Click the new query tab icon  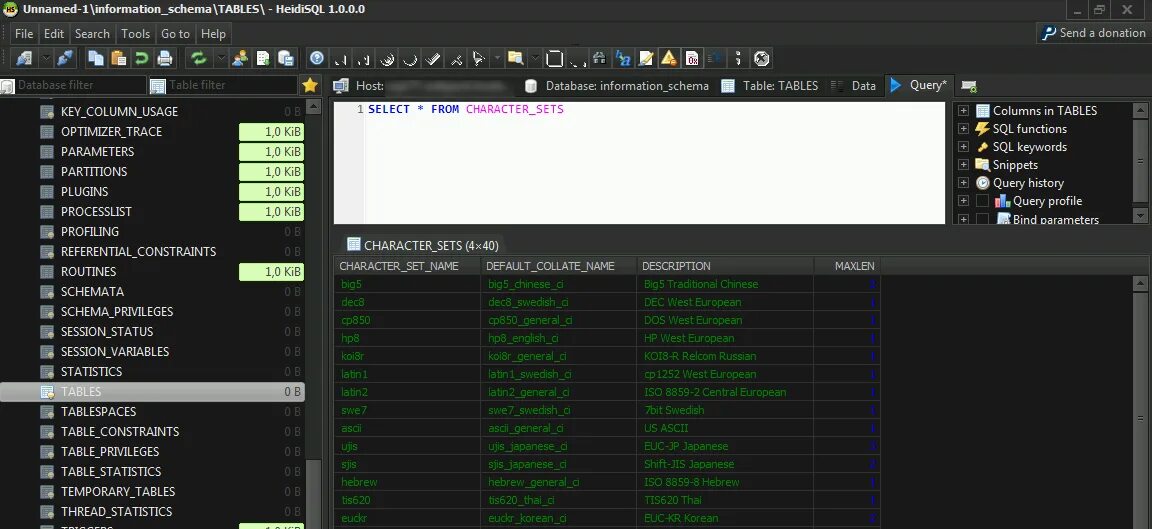pyautogui.click(x=969, y=86)
